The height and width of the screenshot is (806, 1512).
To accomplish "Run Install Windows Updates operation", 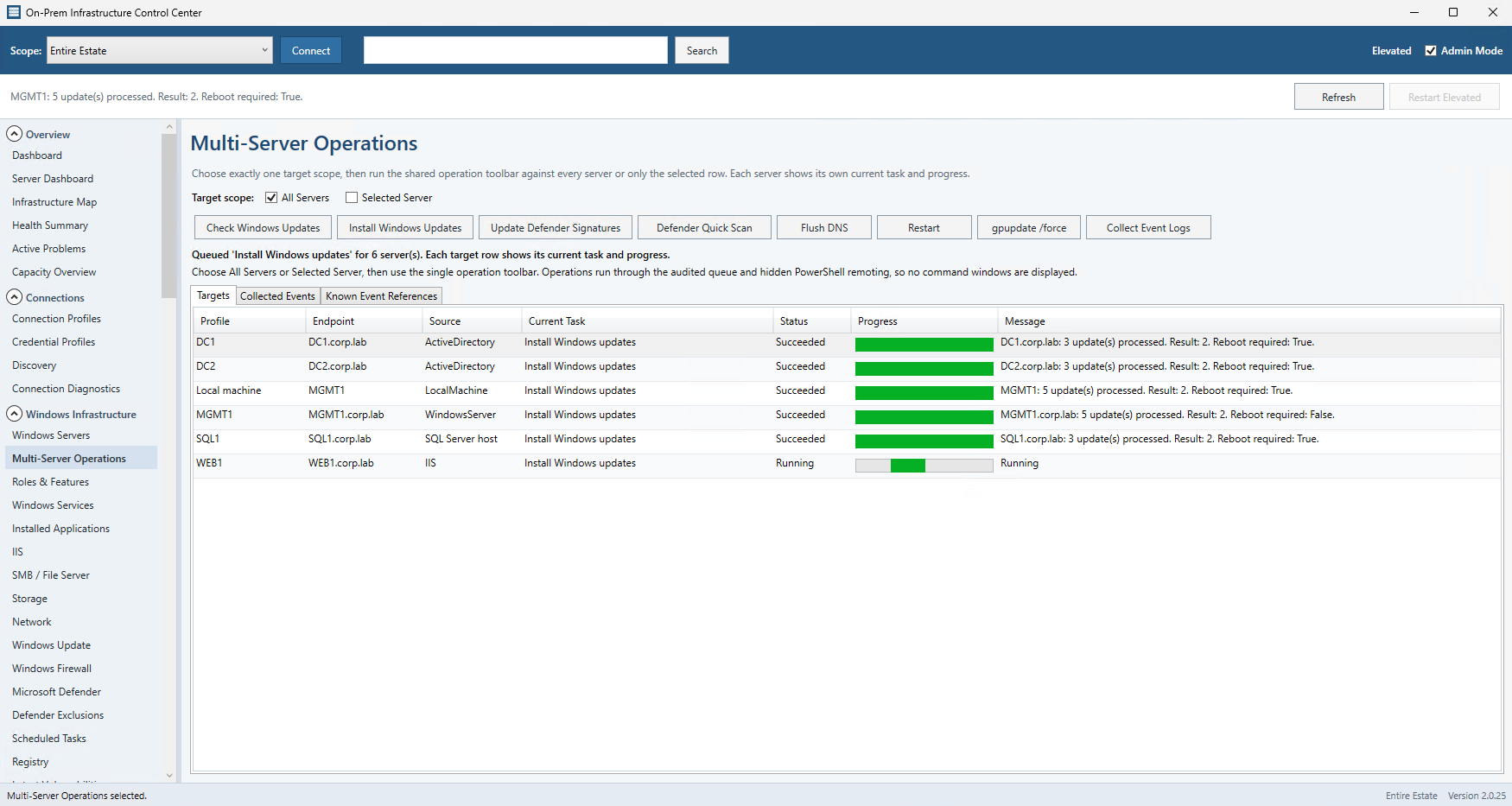I will [x=405, y=227].
